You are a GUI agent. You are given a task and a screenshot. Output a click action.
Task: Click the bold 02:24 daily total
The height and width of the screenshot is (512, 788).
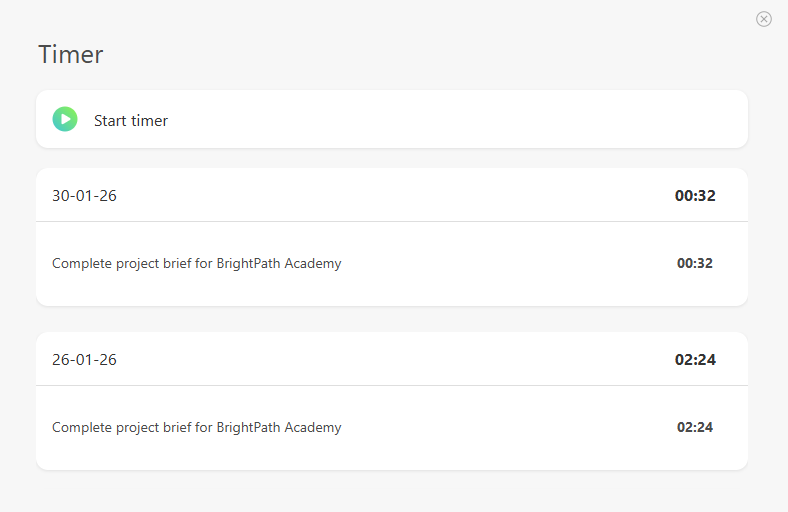pyautogui.click(x=695, y=360)
